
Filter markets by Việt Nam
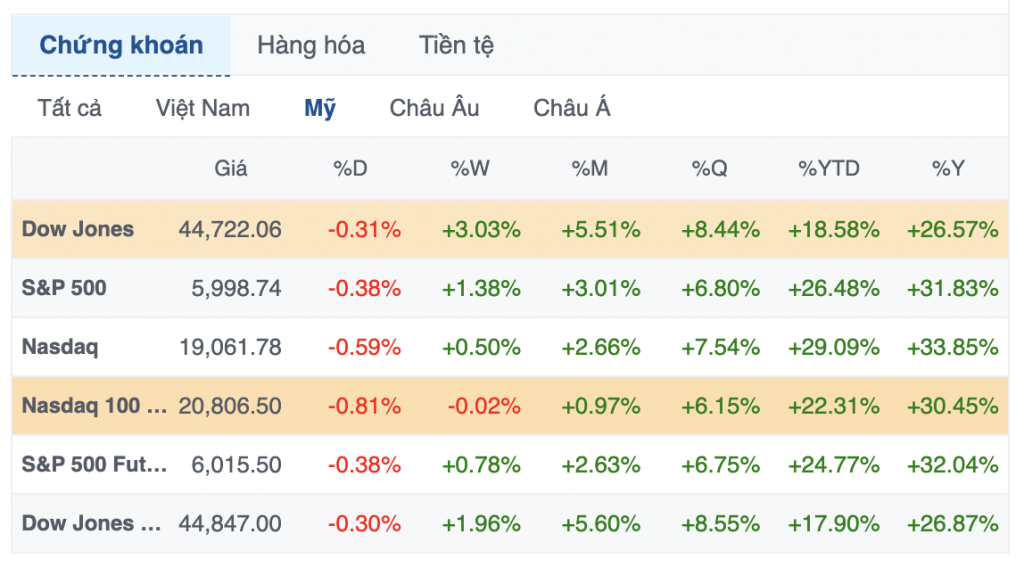click(x=203, y=108)
